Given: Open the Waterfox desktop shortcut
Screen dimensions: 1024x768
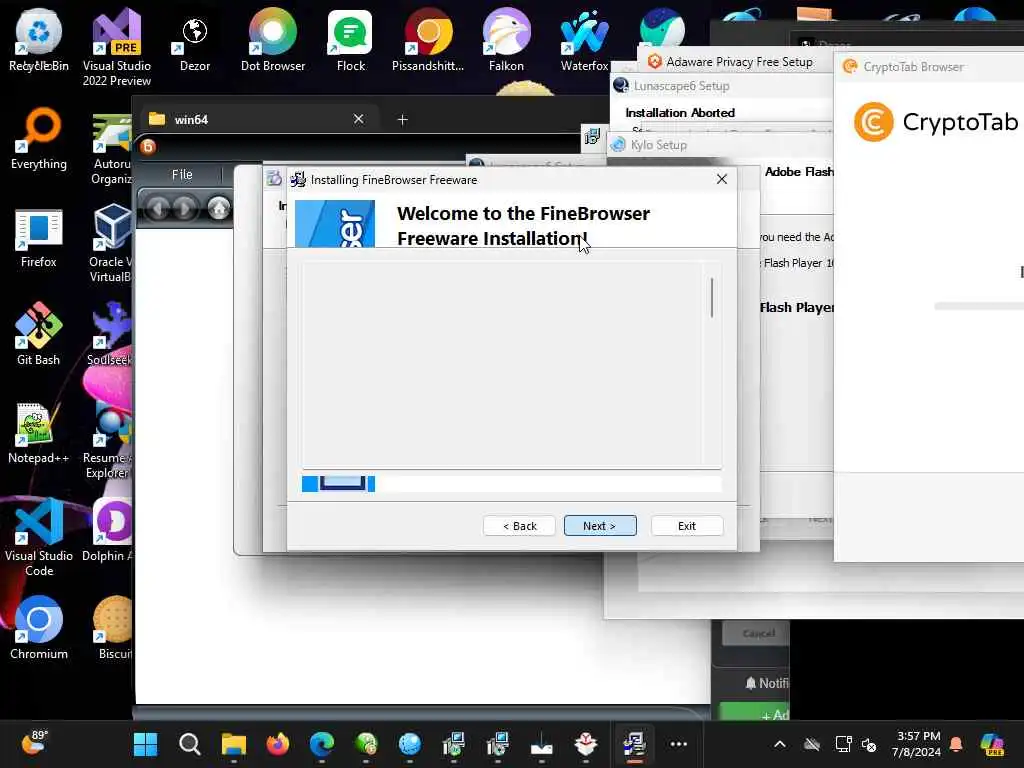Looking at the screenshot, I should point(584,39).
